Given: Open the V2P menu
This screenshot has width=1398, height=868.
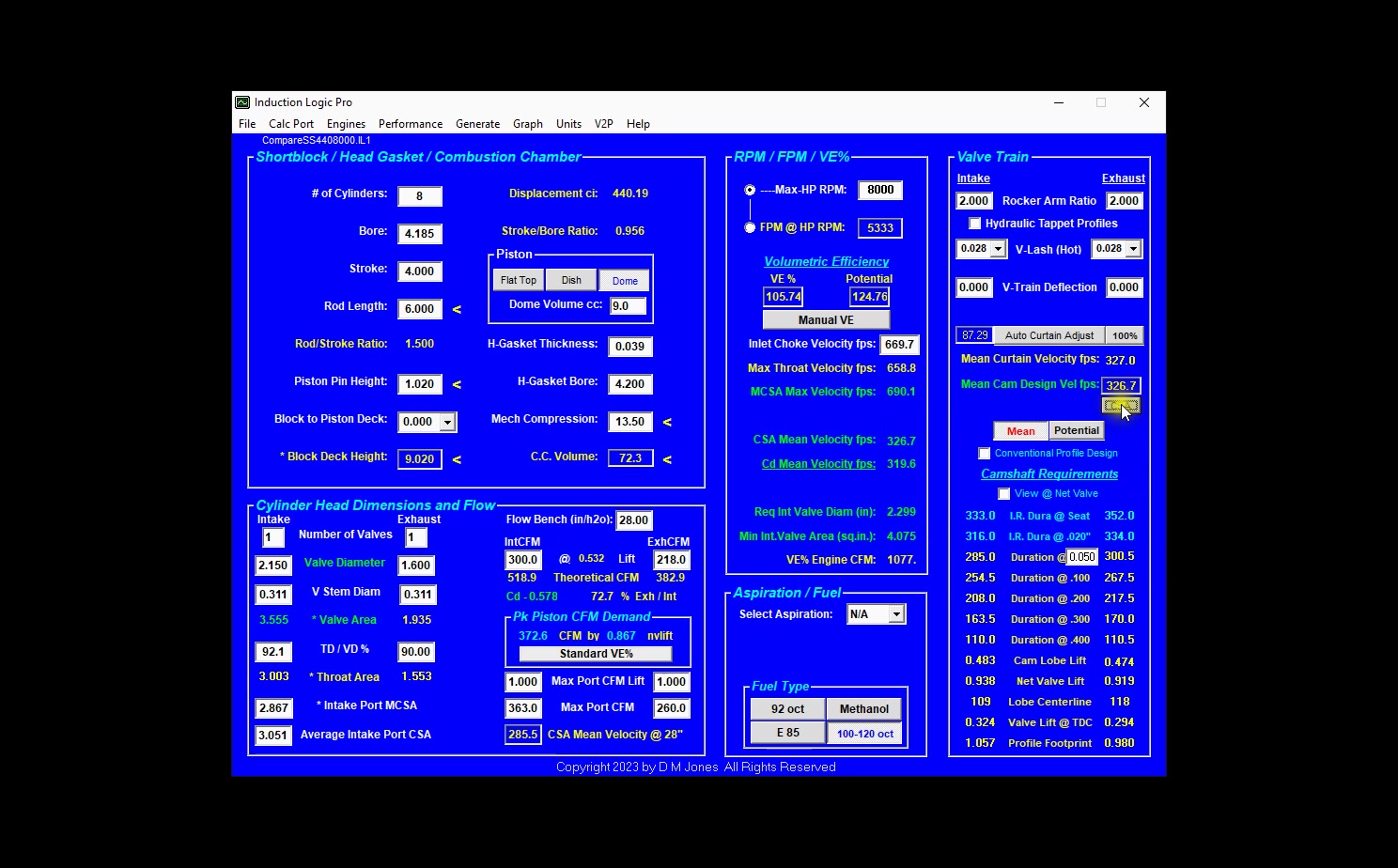Looking at the screenshot, I should [603, 124].
